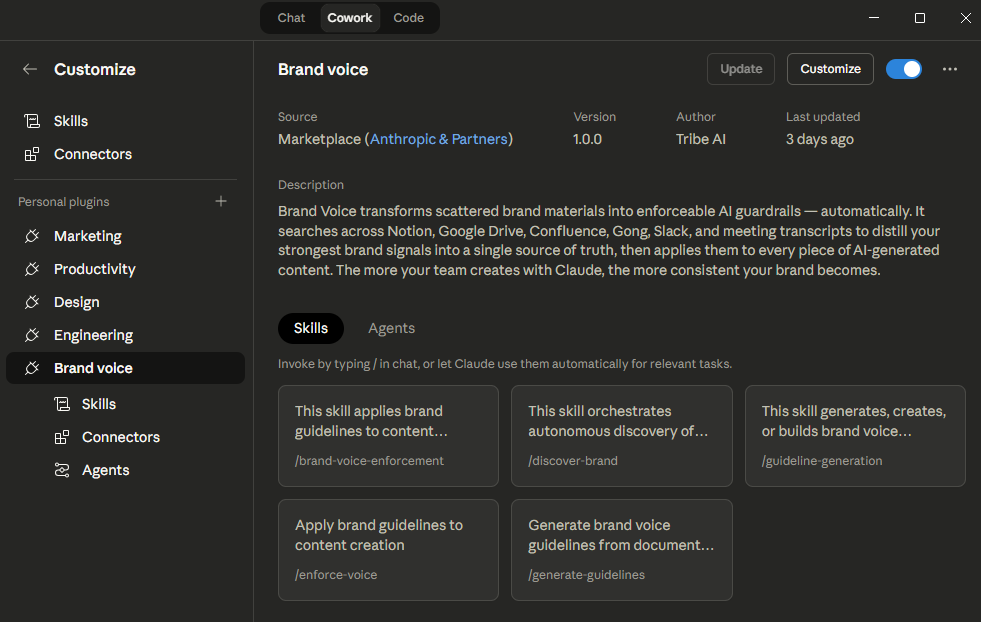Click Skills icon under Brand voice
Viewport: 981px width, 622px height.
pyautogui.click(x=62, y=404)
